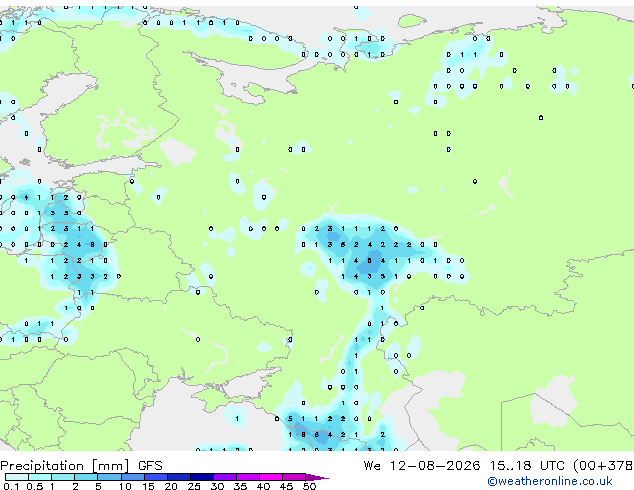The image size is (634, 490).
Task: Click the 15–20 mm legend color swatch
Action: [155, 477]
